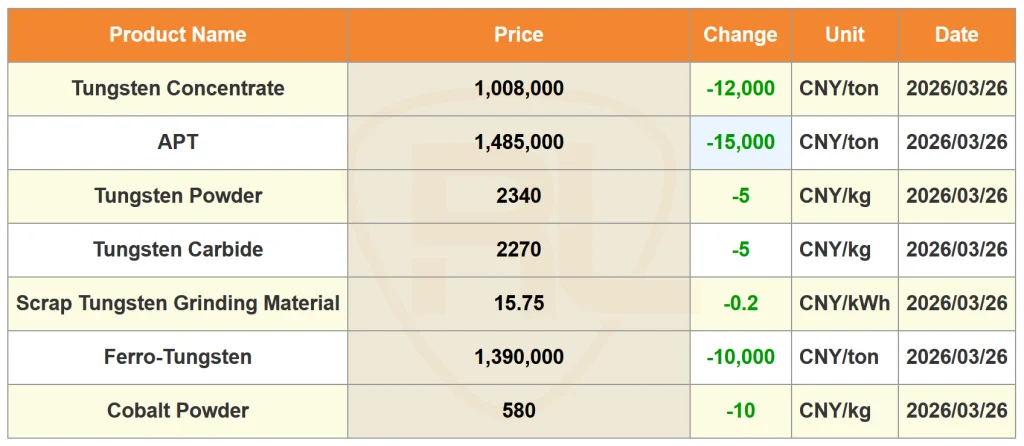Click the 580 Cobalt Powder price
This screenshot has height=446, width=1024.
coord(519,411)
